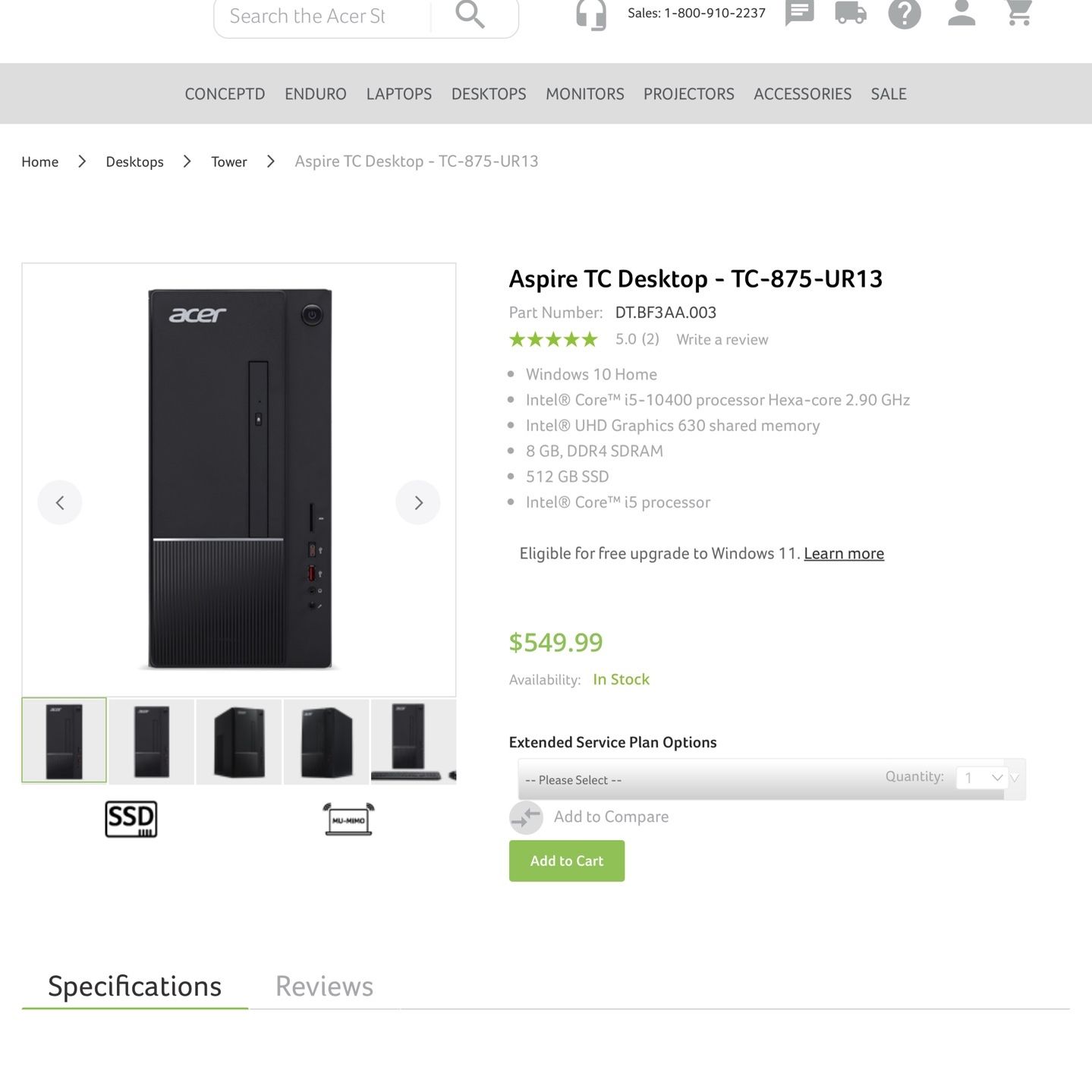Switch to the Reviews tab
This screenshot has width=1092, height=1092.
tap(324, 987)
